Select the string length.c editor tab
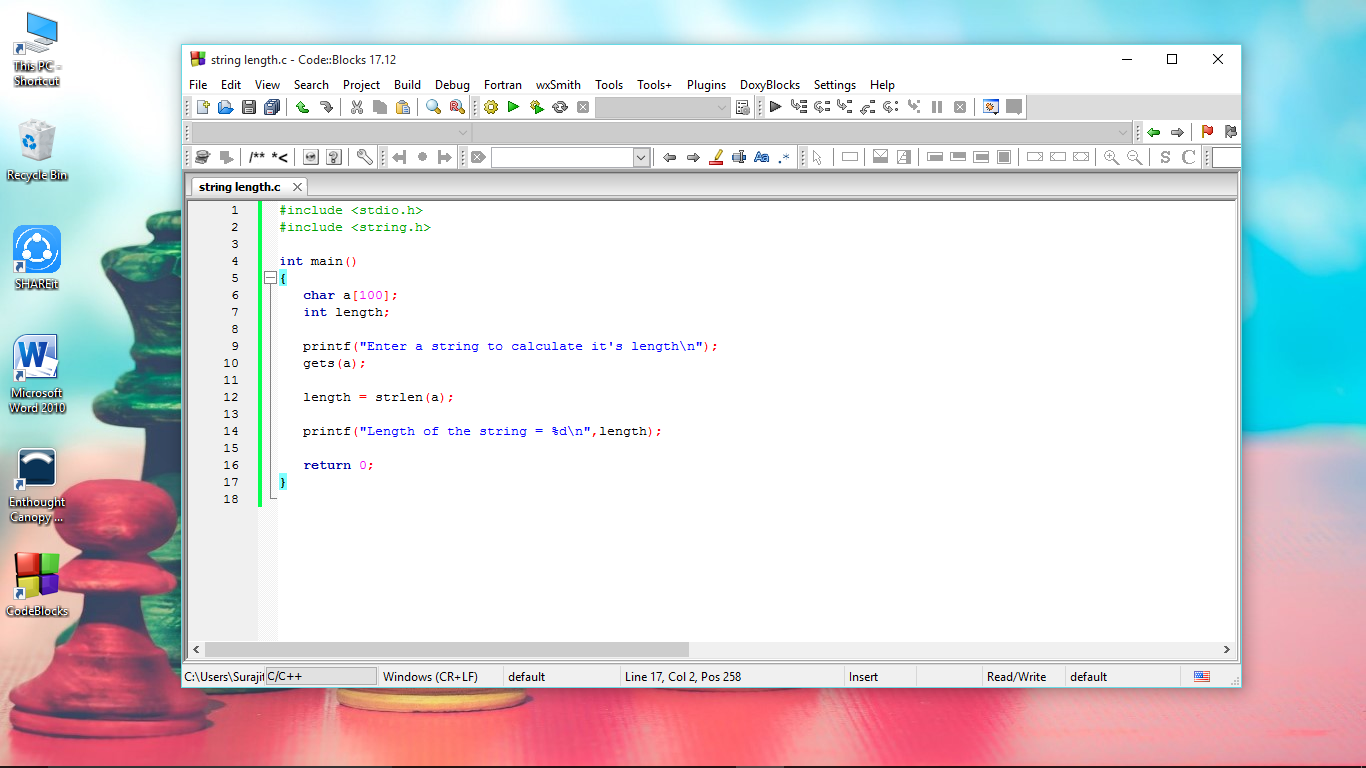 240,187
